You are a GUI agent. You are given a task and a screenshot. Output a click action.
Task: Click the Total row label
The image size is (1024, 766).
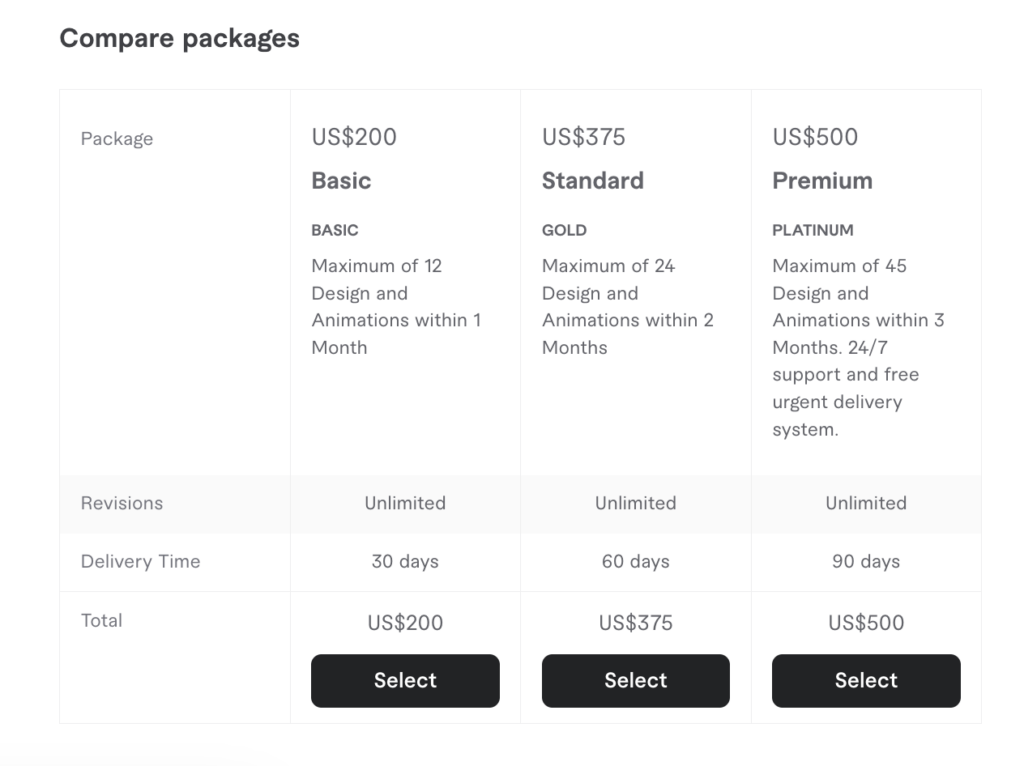(101, 620)
